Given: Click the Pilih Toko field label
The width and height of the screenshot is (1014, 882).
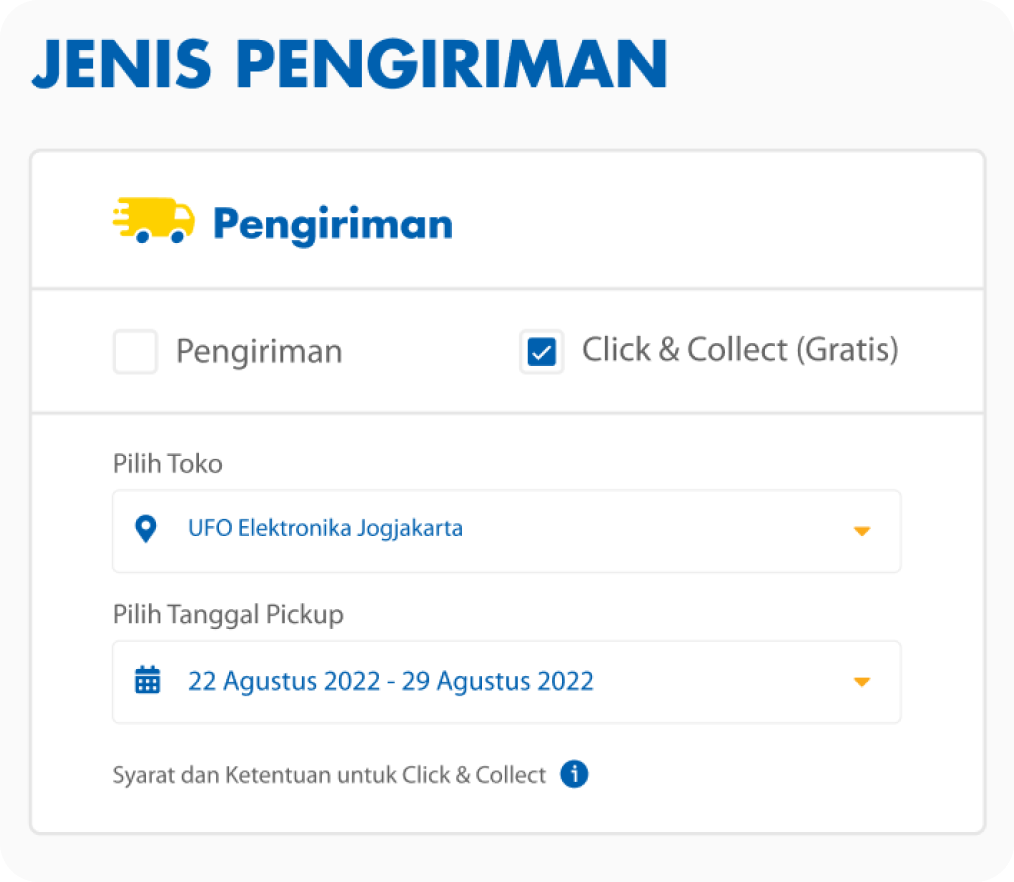Looking at the screenshot, I should click(167, 464).
